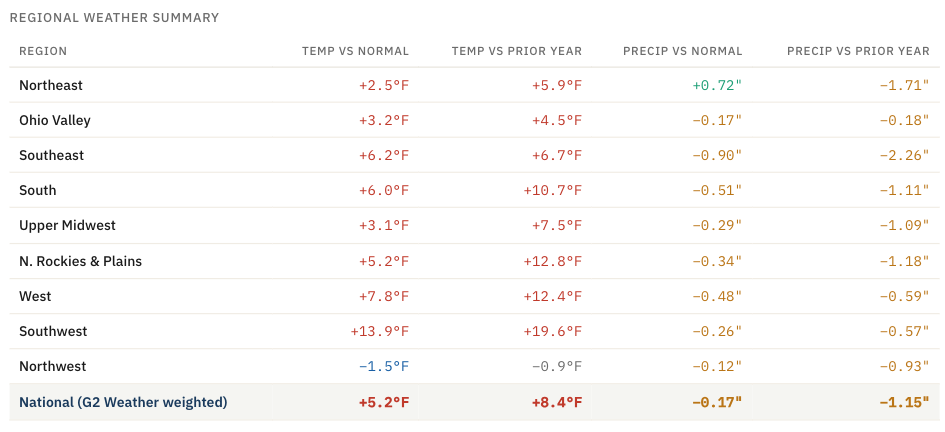Click the TEMP VS PRIOR YEAR header
The height and width of the screenshot is (432, 945).
516,51
